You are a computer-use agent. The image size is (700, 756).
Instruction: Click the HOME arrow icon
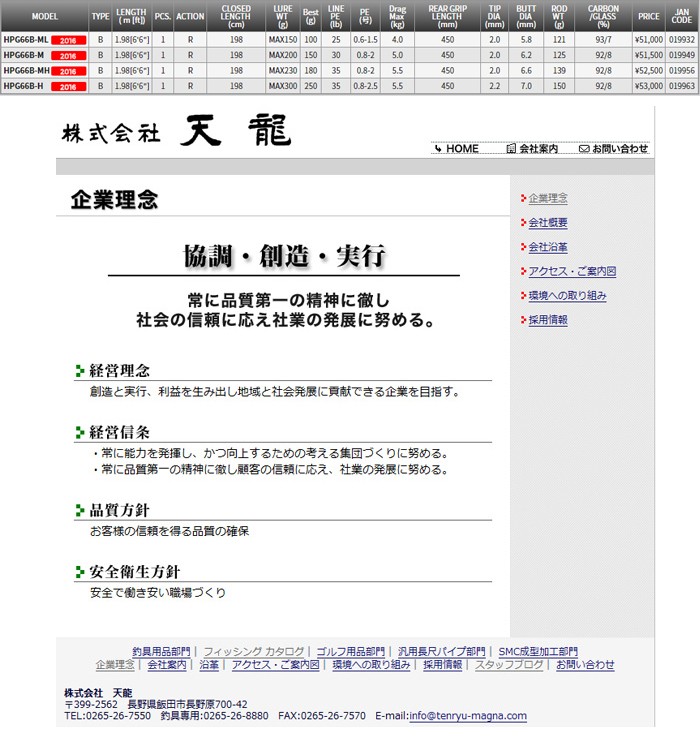(438, 148)
